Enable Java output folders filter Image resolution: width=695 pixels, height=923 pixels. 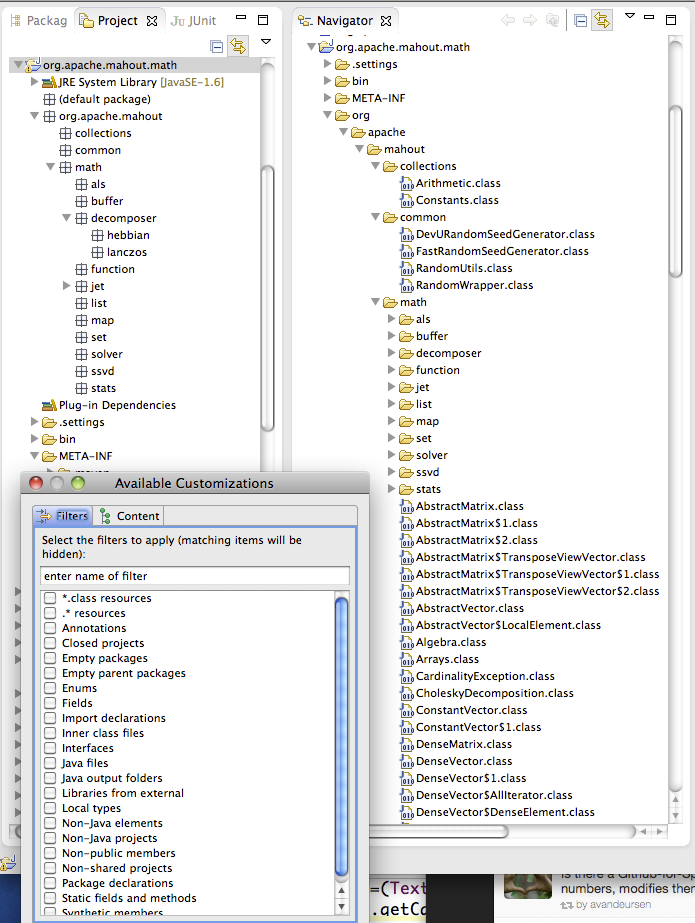point(51,778)
